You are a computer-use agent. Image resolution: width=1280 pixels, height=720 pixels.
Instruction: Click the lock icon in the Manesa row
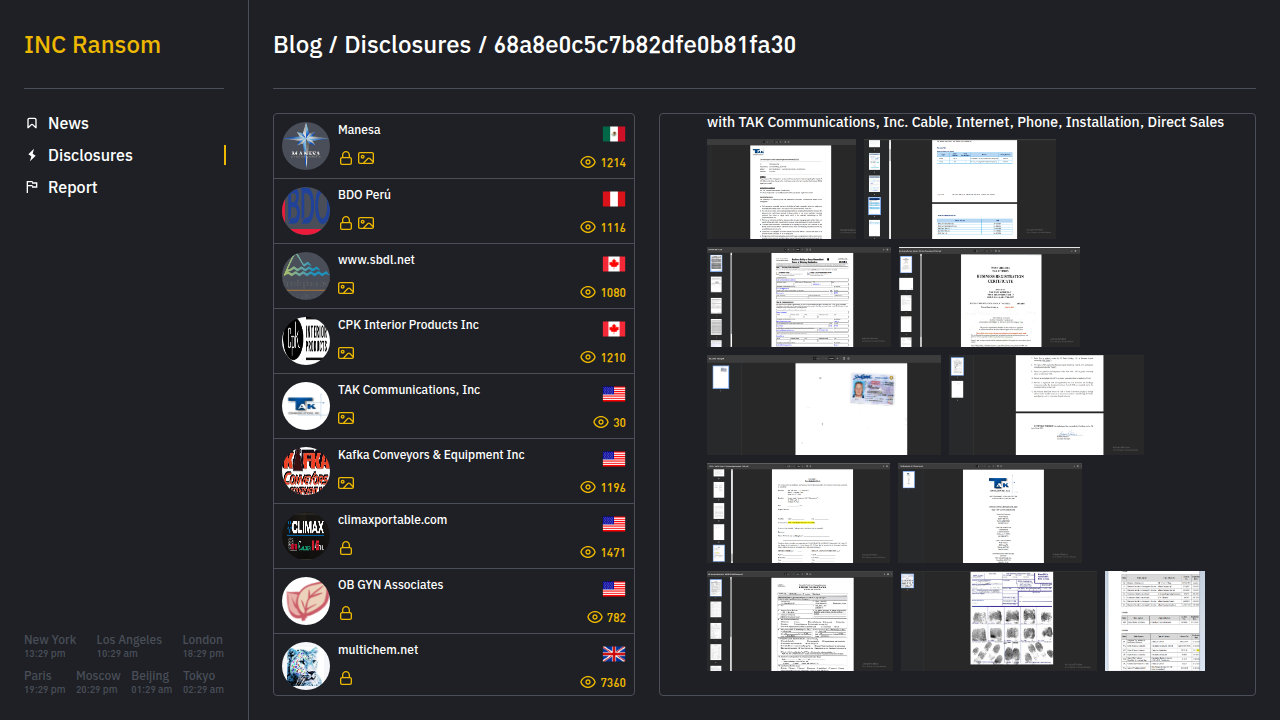[346, 158]
